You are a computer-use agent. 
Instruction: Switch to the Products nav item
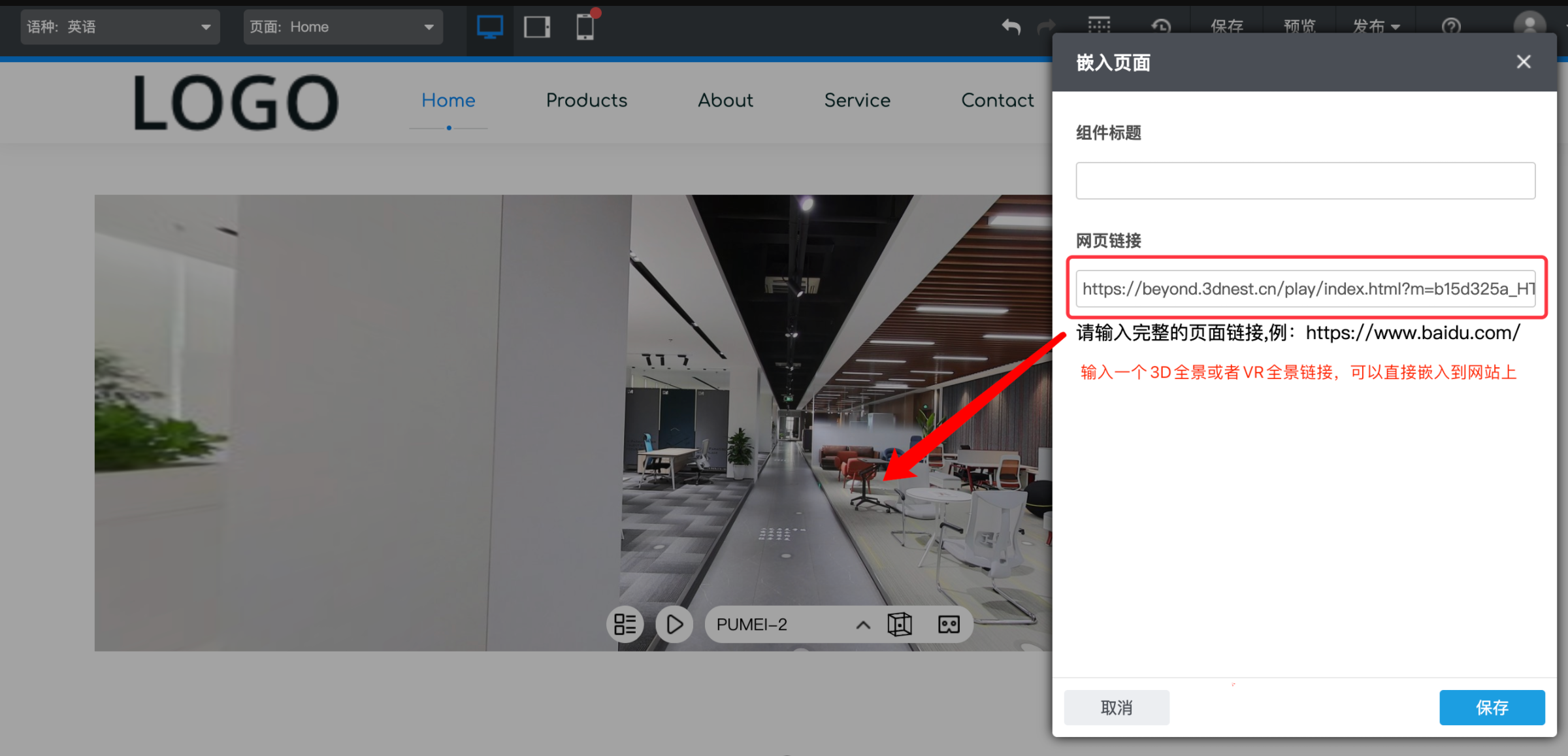[x=586, y=101]
